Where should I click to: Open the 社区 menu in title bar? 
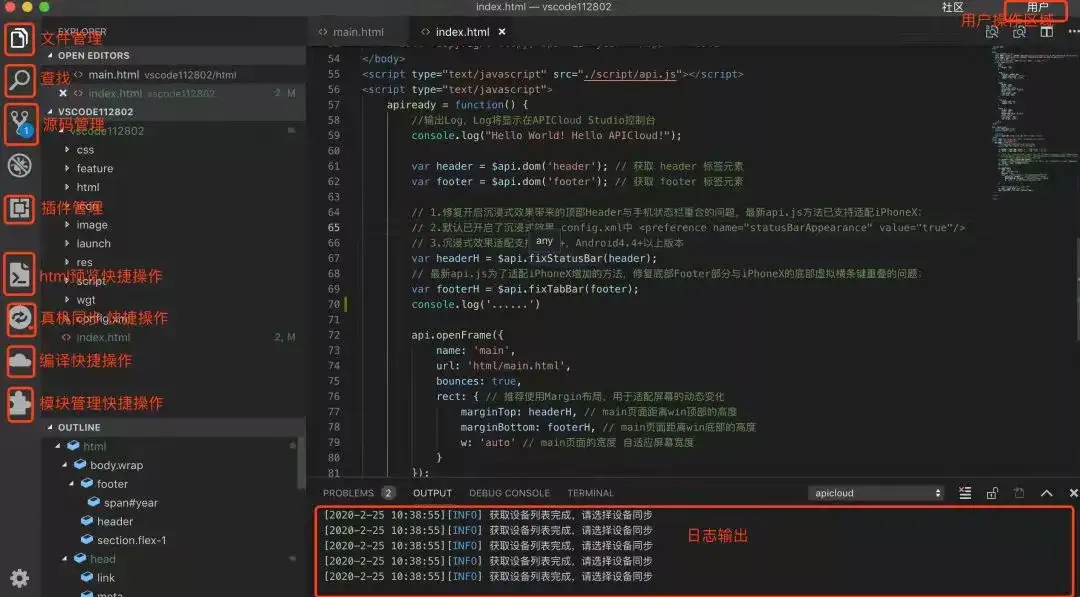point(953,7)
